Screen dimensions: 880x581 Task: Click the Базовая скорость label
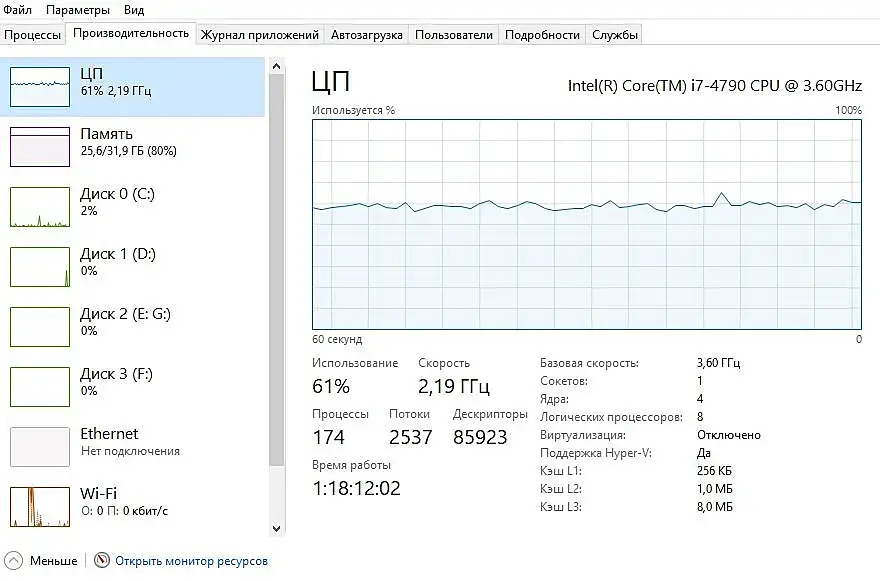(589, 363)
